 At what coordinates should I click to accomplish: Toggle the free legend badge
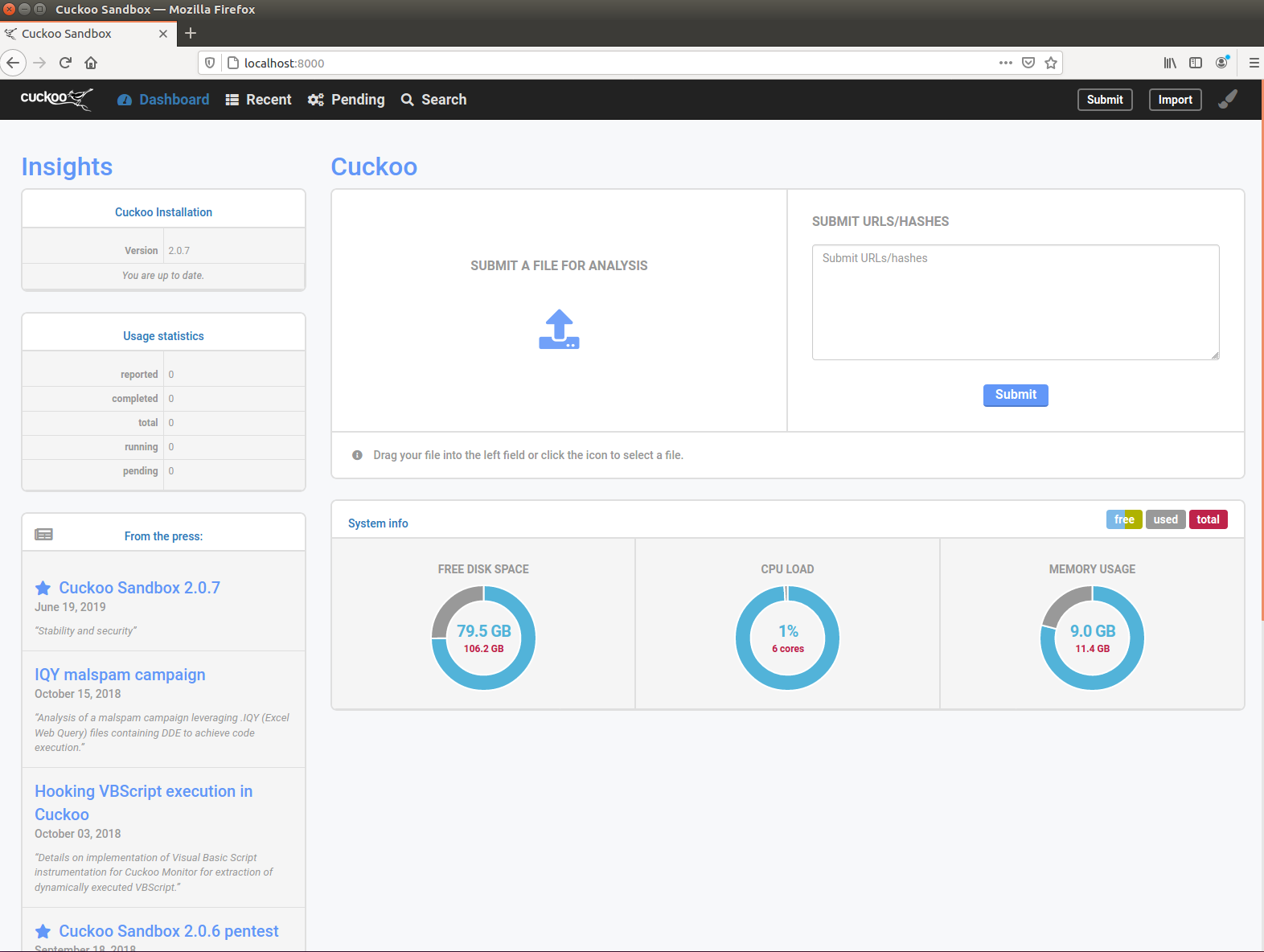[x=1124, y=519]
